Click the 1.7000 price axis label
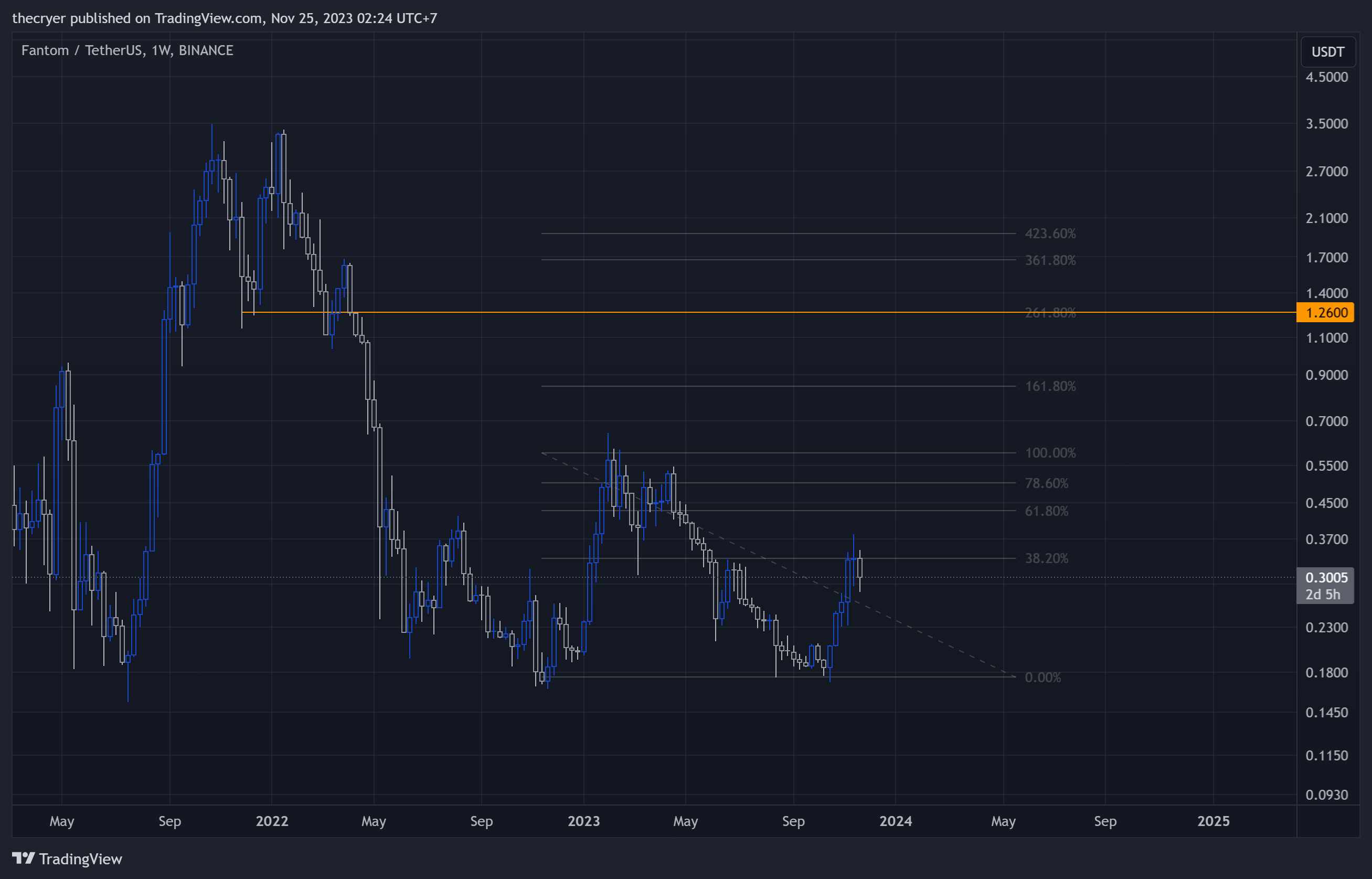Image resolution: width=1372 pixels, height=879 pixels. 1327,258
